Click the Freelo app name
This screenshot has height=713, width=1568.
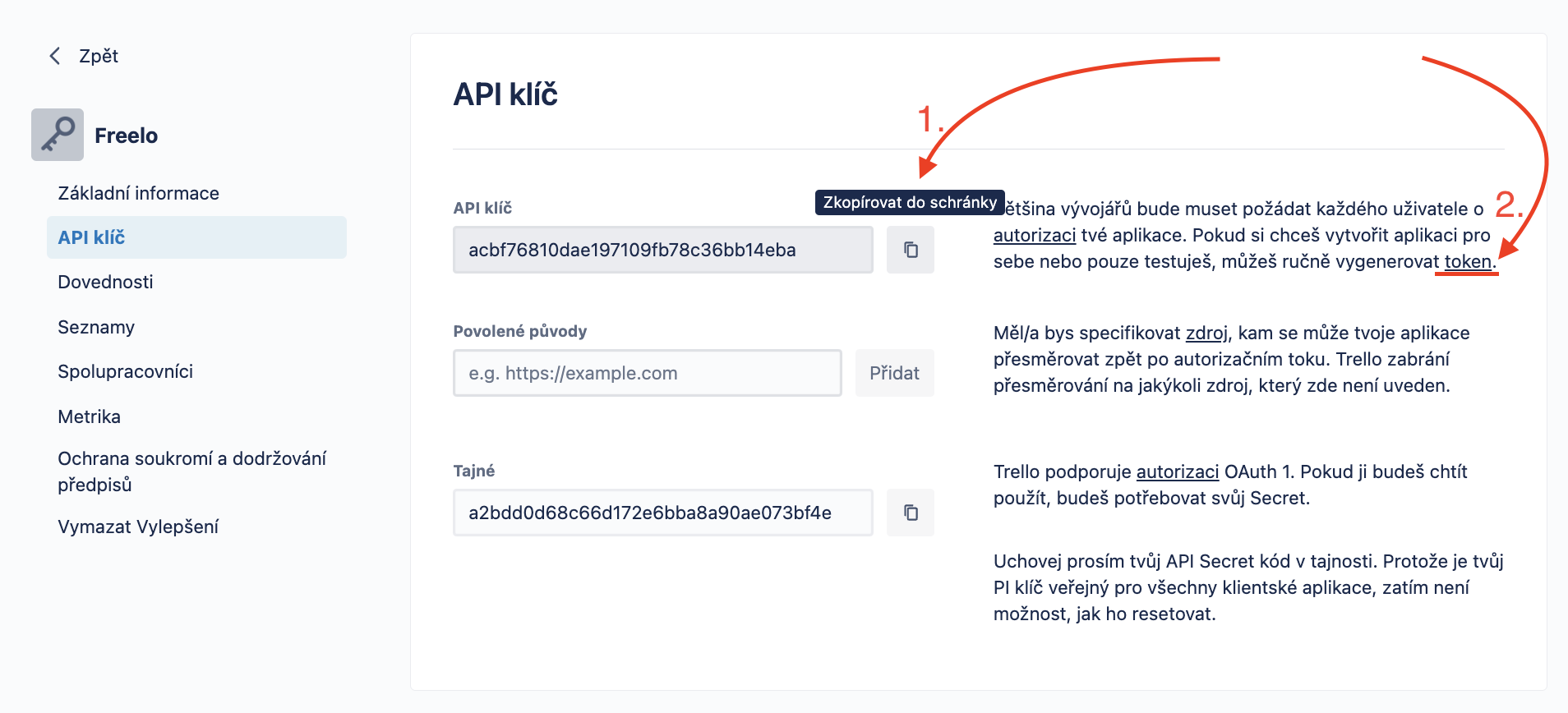(x=126, y=136)
